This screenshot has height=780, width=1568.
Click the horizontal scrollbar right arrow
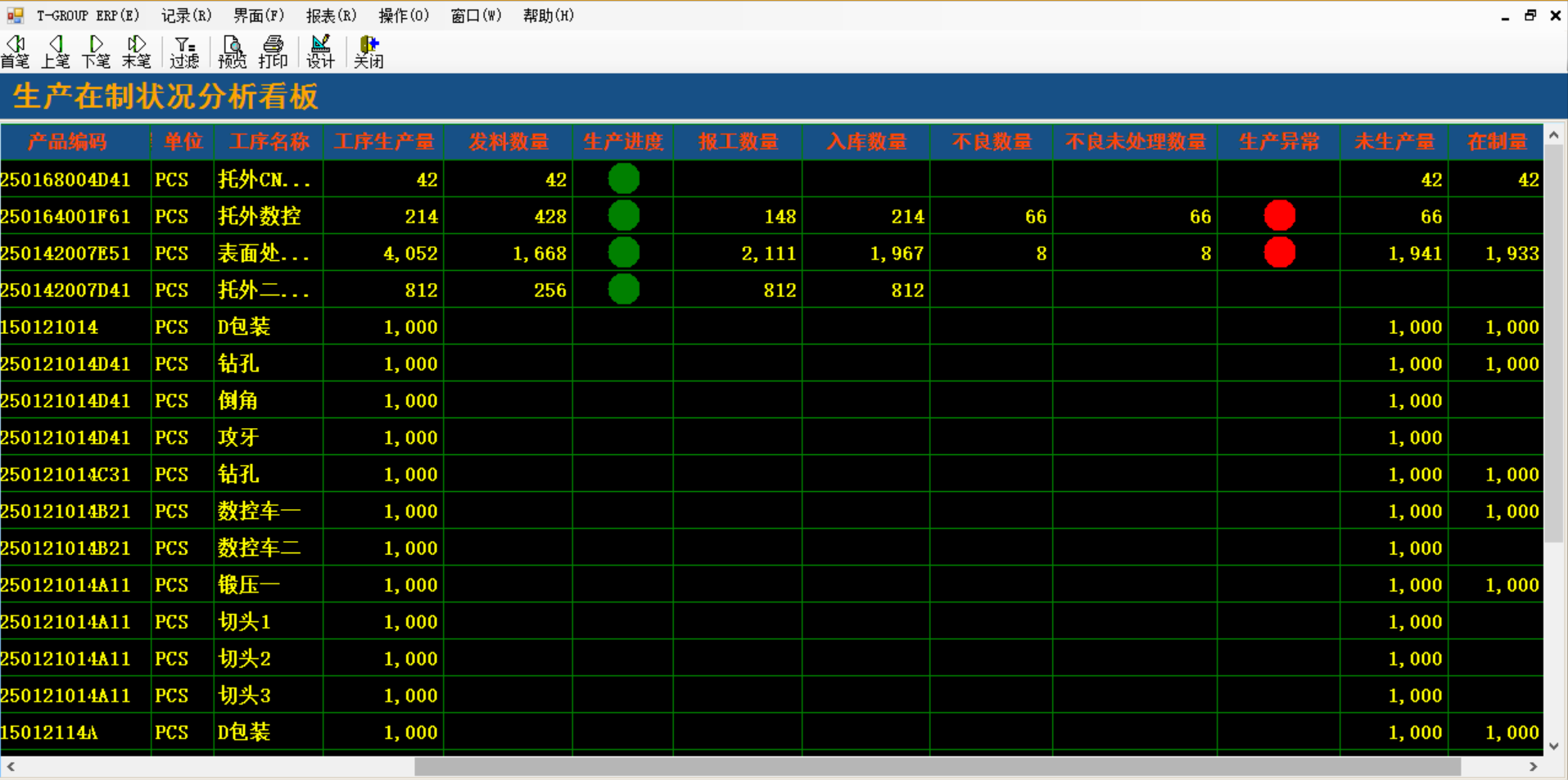click(x=1534, y=767)
